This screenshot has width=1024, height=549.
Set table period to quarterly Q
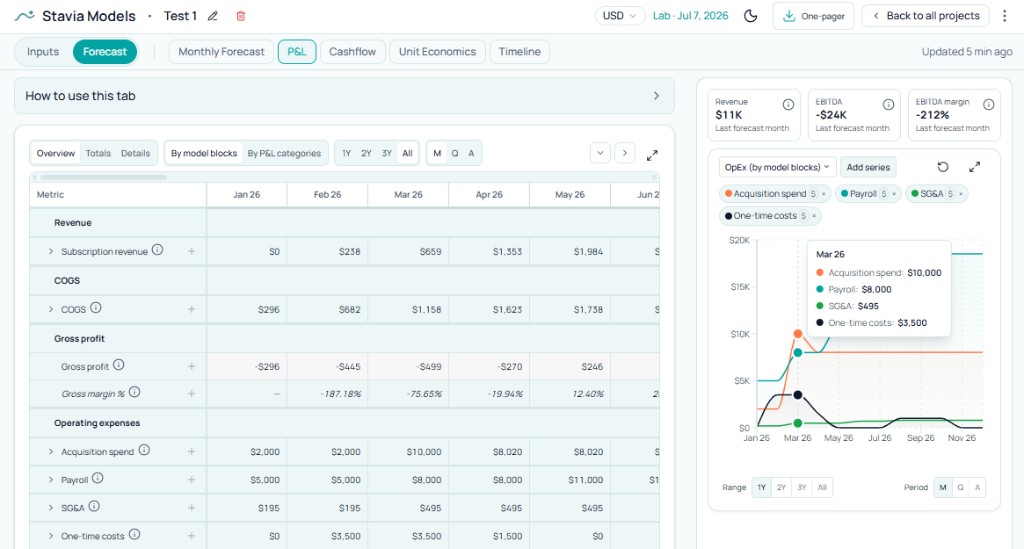(455, 153)
